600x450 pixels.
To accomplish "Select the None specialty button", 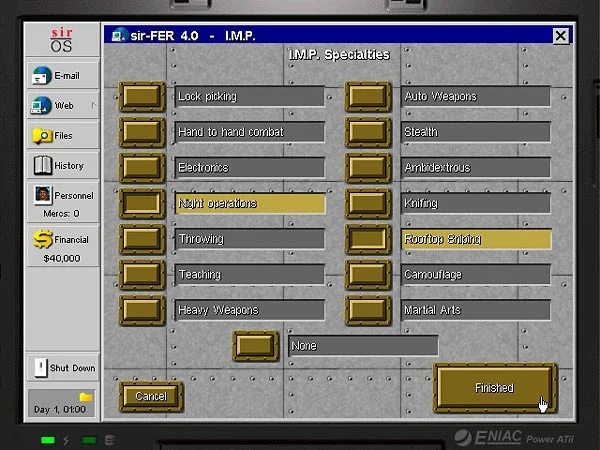I will [256, 346].
